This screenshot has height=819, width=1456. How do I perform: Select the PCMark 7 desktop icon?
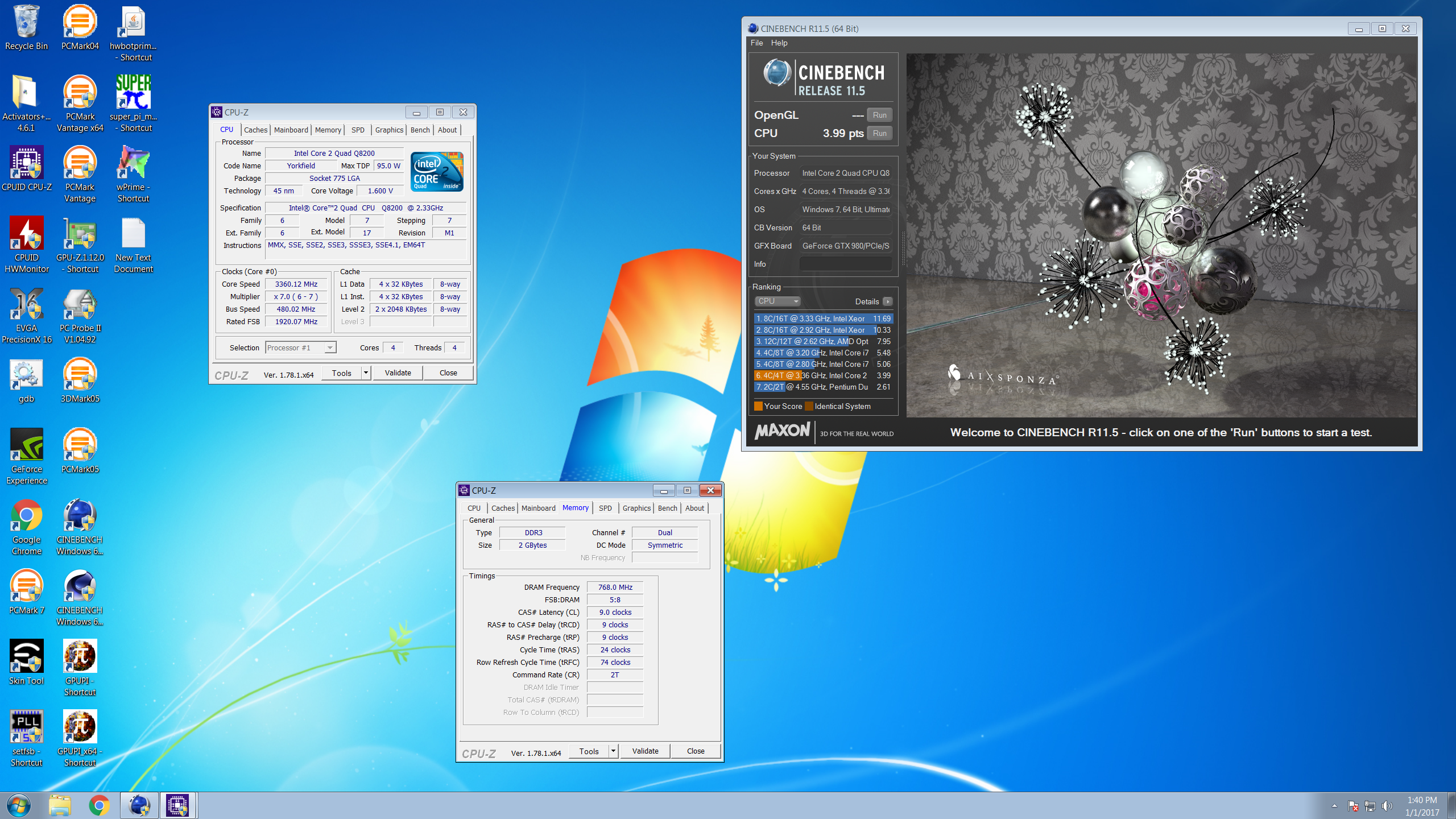[26, 591]
